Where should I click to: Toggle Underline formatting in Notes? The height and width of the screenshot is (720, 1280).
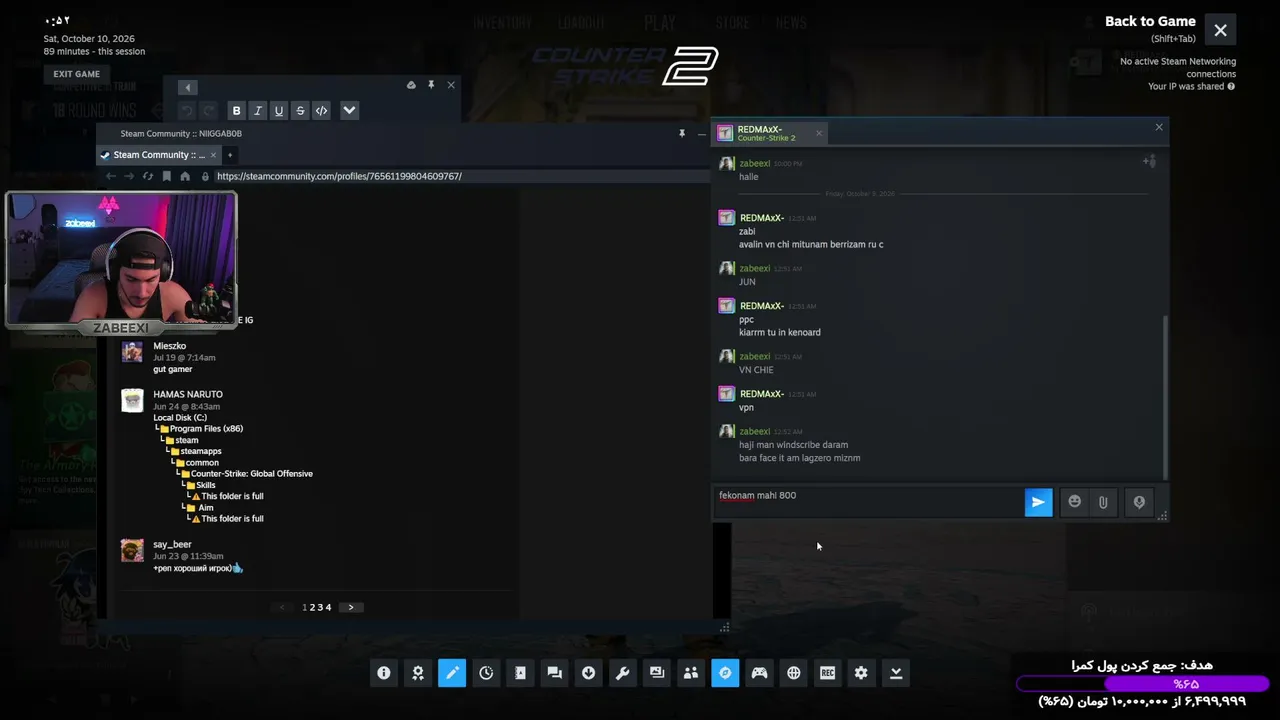click(x=279, y=111)
